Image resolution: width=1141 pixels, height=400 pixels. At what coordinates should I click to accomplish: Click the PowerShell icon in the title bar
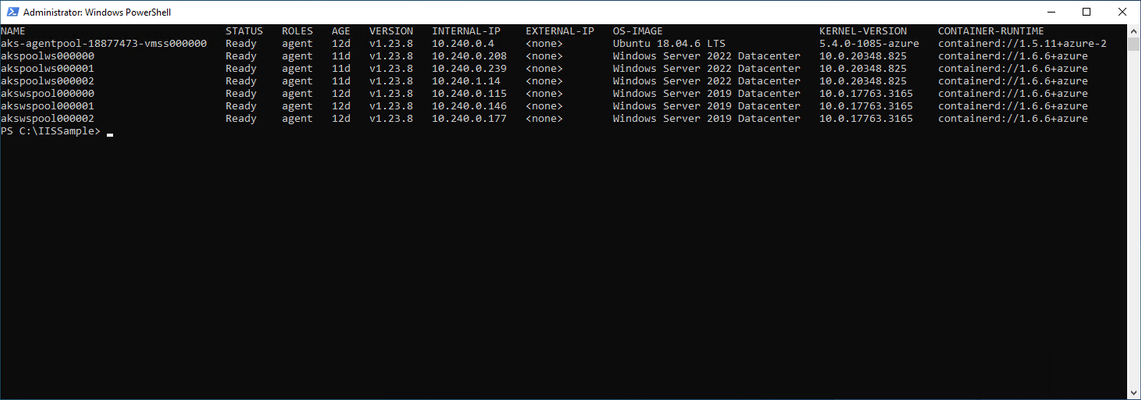(x=11, y=12)
